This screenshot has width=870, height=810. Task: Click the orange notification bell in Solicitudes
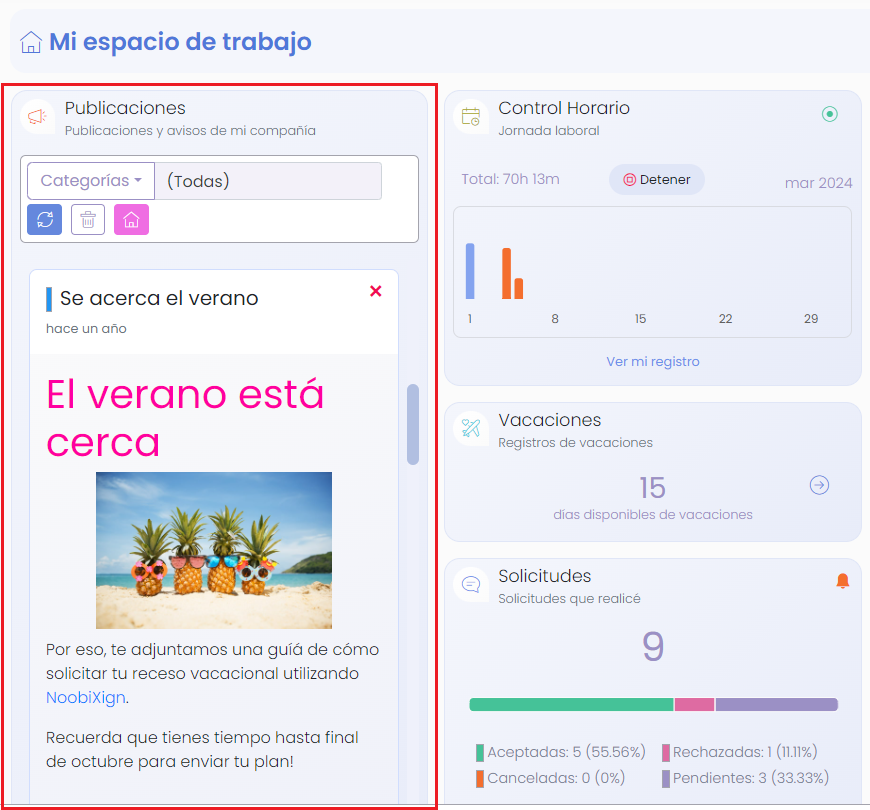(x=842, y=581)
